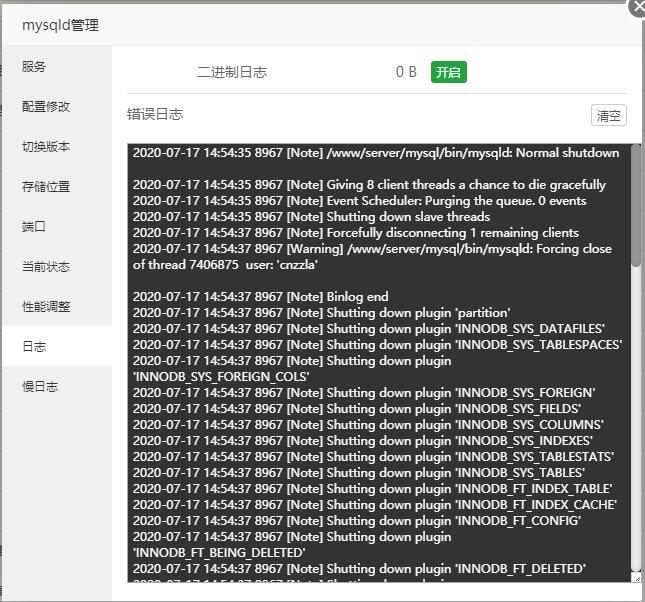Click the 'Binlog end' log entry
The height and width of the screenshot is (602, 645).
260,297
